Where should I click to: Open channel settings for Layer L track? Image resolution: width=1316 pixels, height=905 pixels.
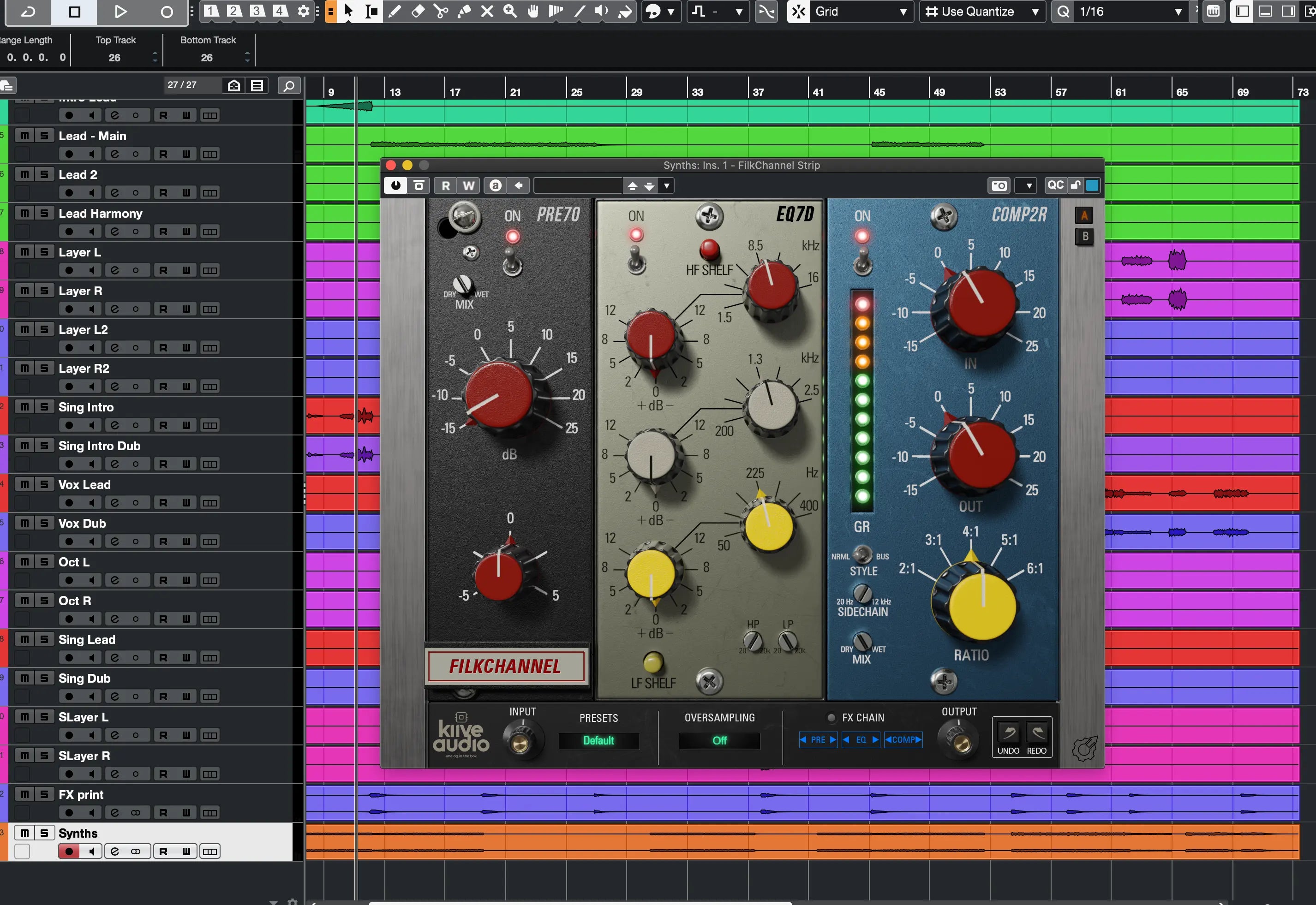point(114,270)
